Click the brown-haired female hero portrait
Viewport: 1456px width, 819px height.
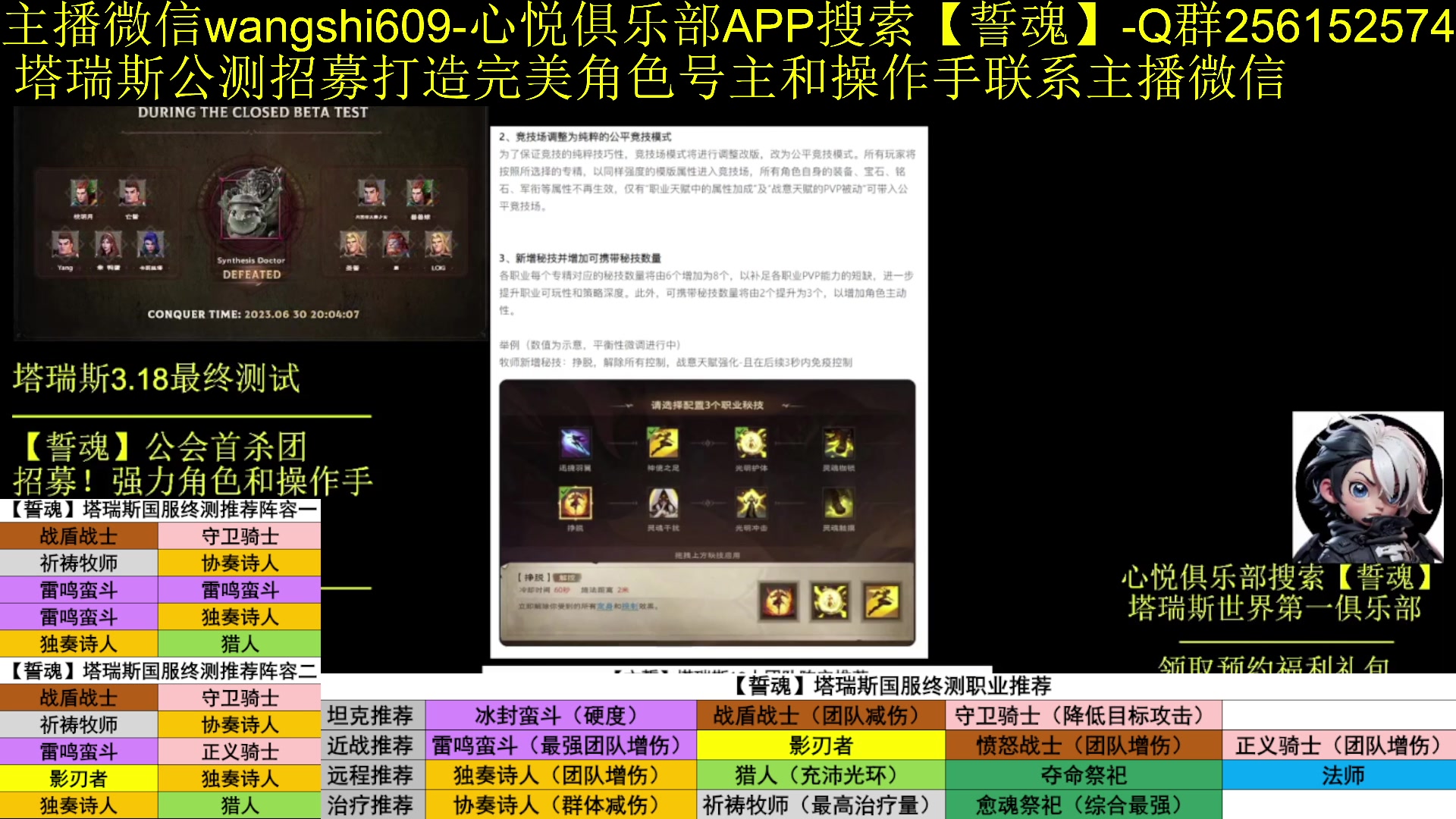pos(108,246)
